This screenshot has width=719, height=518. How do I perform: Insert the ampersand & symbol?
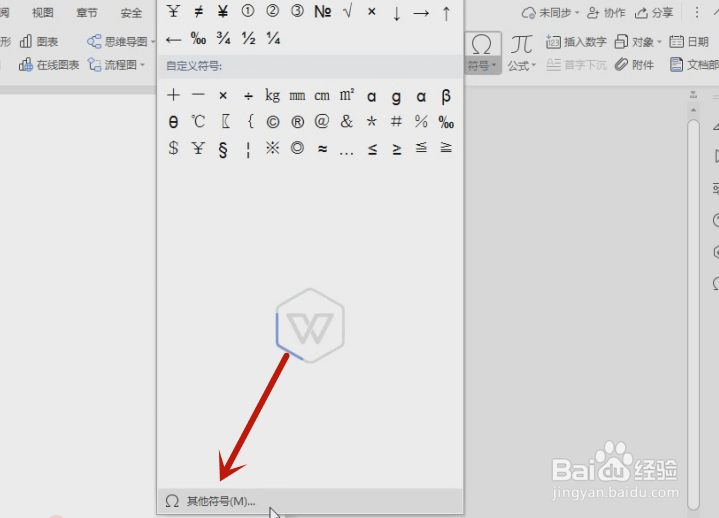pos(347,121)
